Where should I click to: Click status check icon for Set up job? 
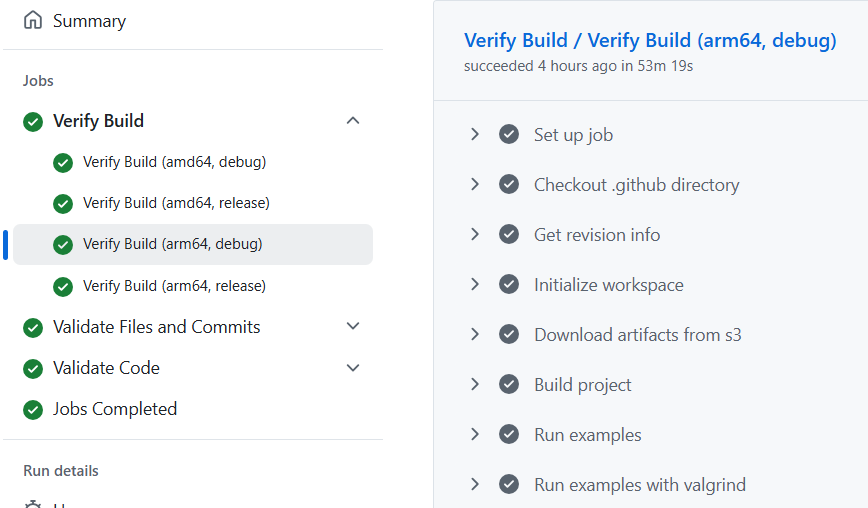(x=509, y=135)
